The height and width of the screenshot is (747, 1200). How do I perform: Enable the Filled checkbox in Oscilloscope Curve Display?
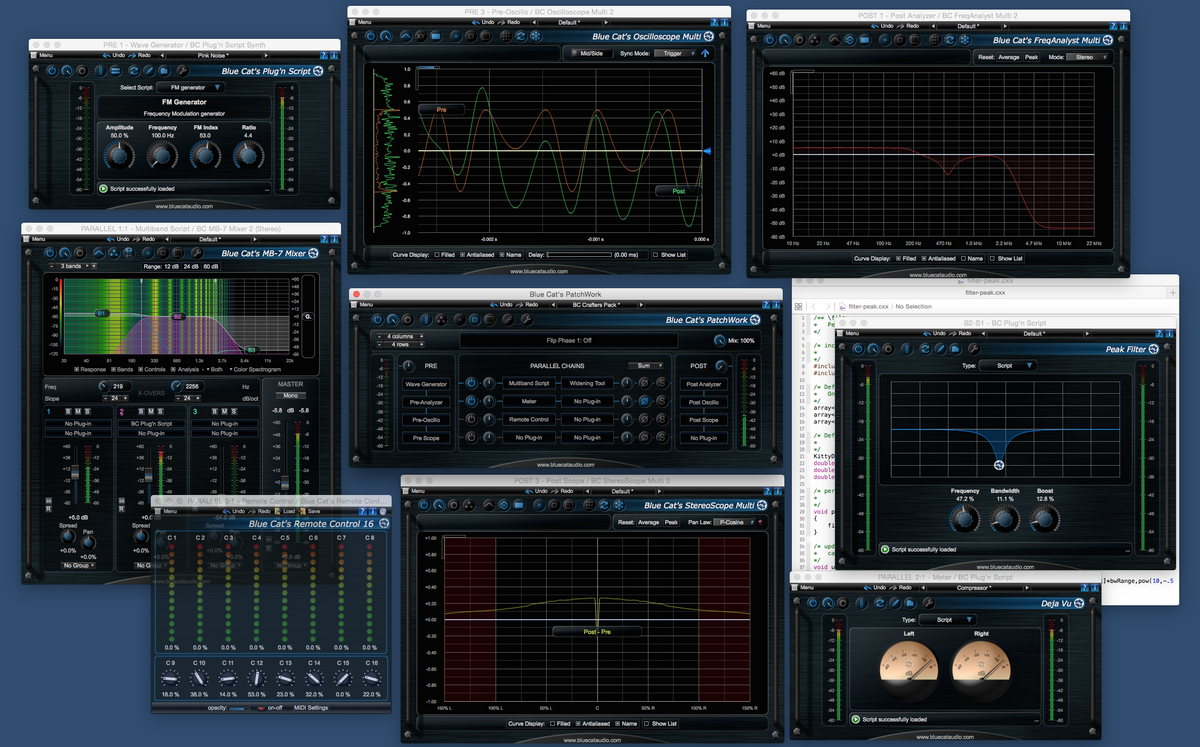[438, 255]
